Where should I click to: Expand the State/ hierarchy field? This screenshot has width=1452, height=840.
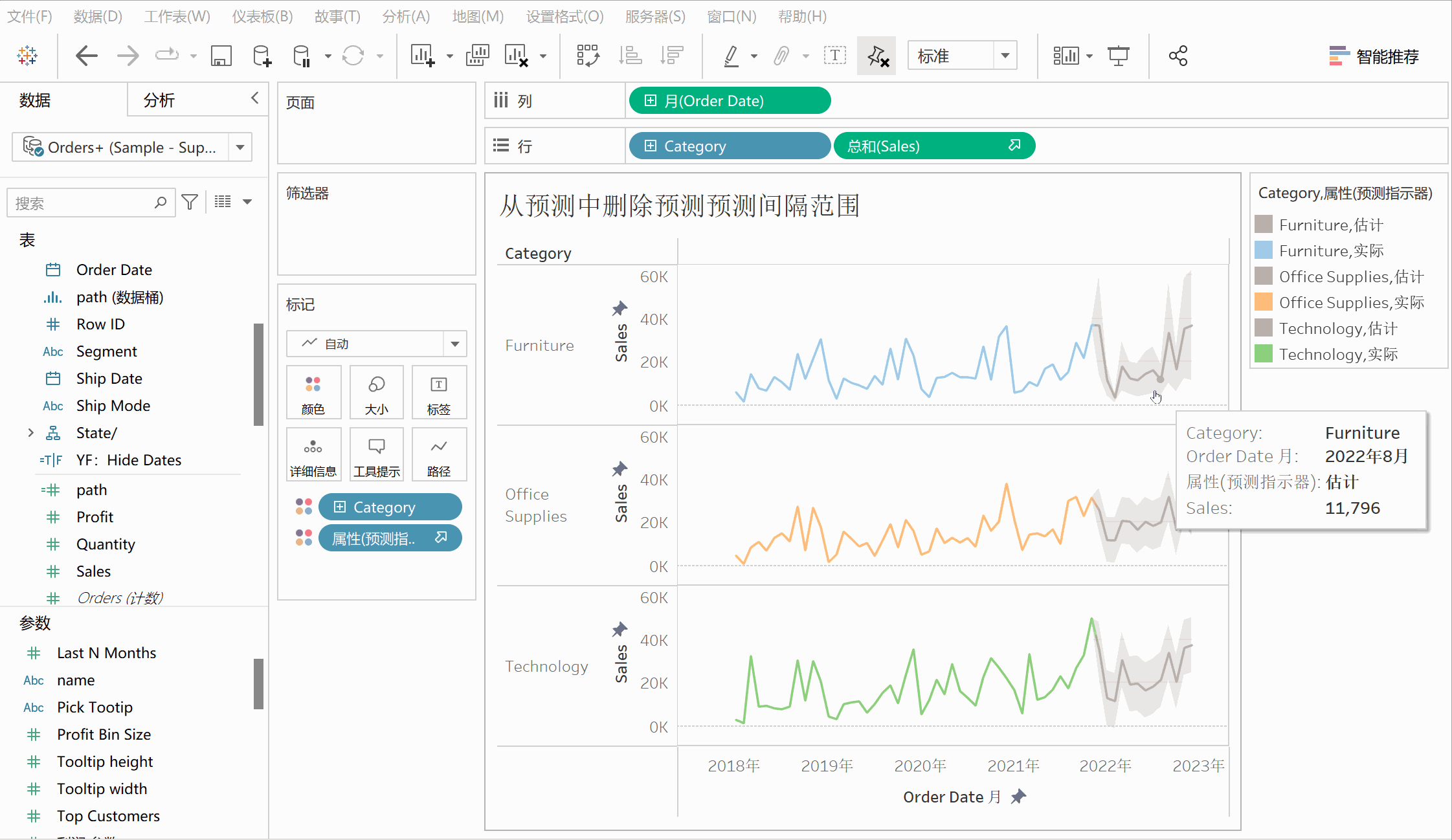coord(30,432)
